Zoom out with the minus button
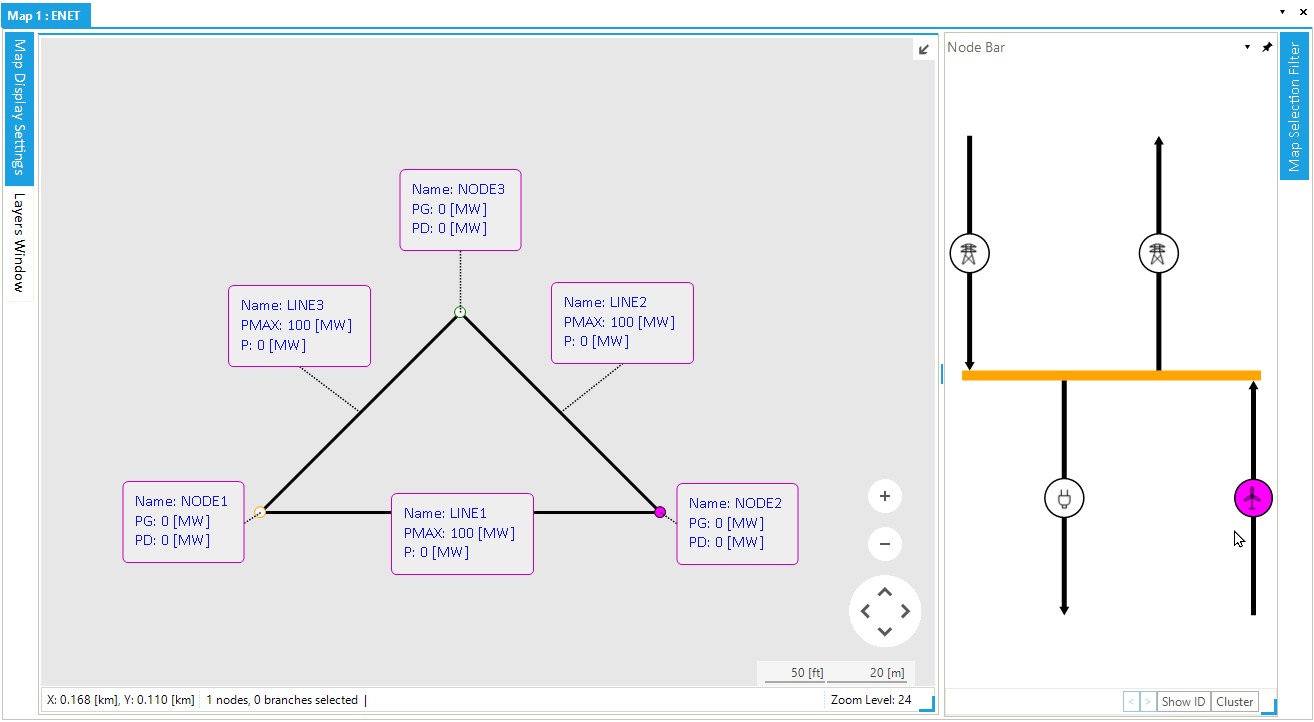 tap(885, 545)
